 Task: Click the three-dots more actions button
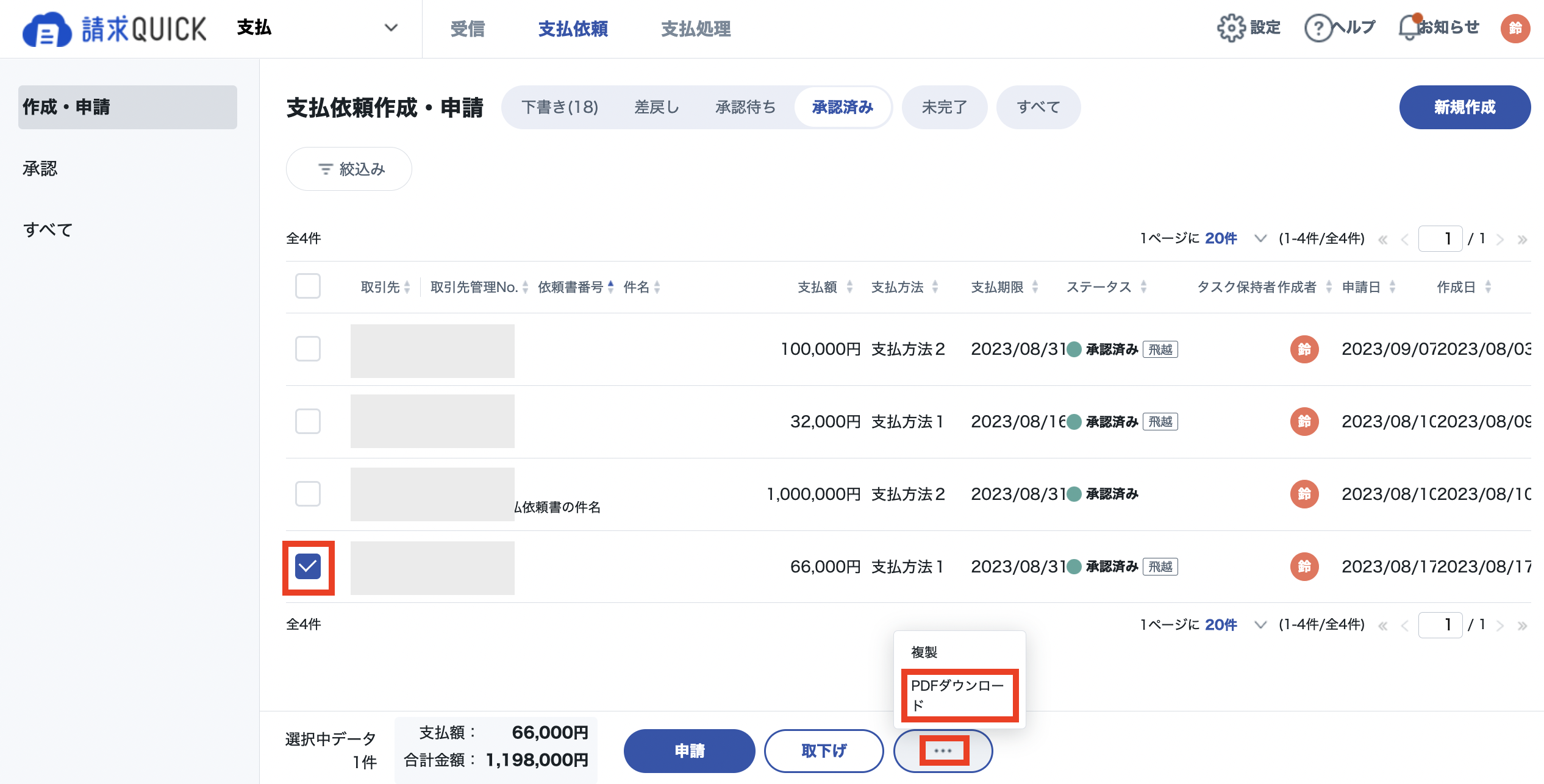coord(943,750)
